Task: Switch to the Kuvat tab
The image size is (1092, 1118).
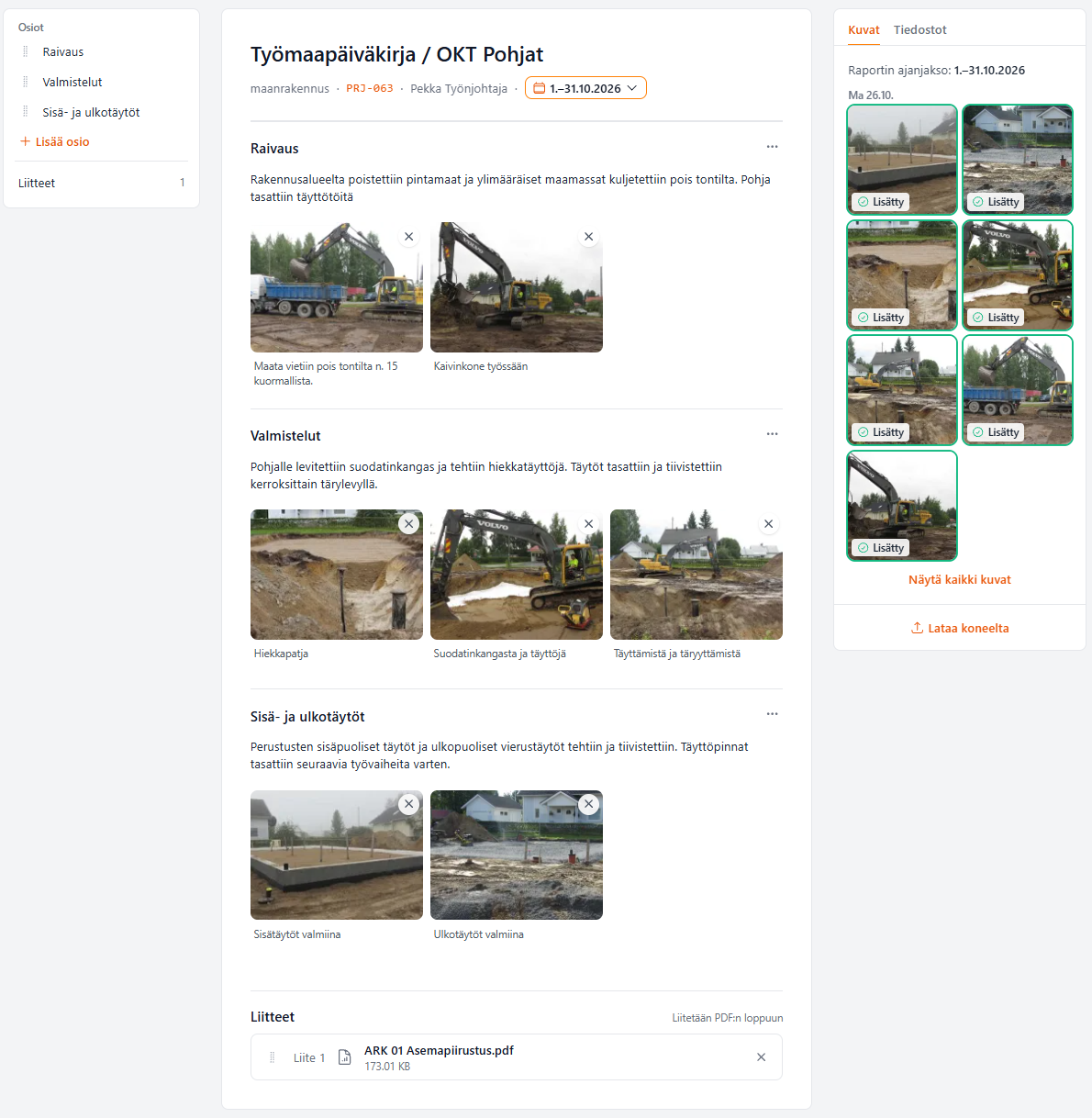Action: (x=864, y=30)
